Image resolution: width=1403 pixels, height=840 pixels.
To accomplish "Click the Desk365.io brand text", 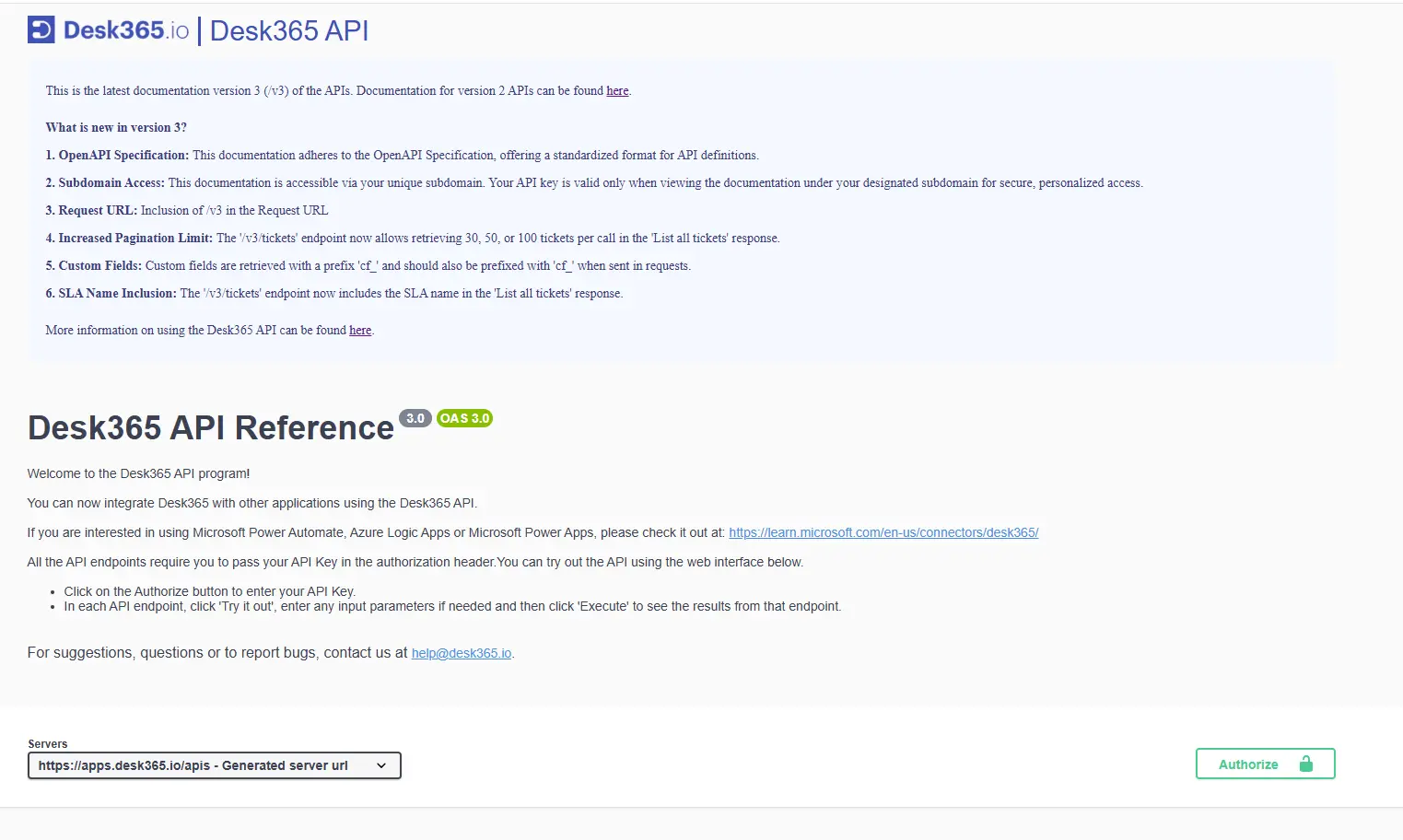I will (x=126, y=30).
